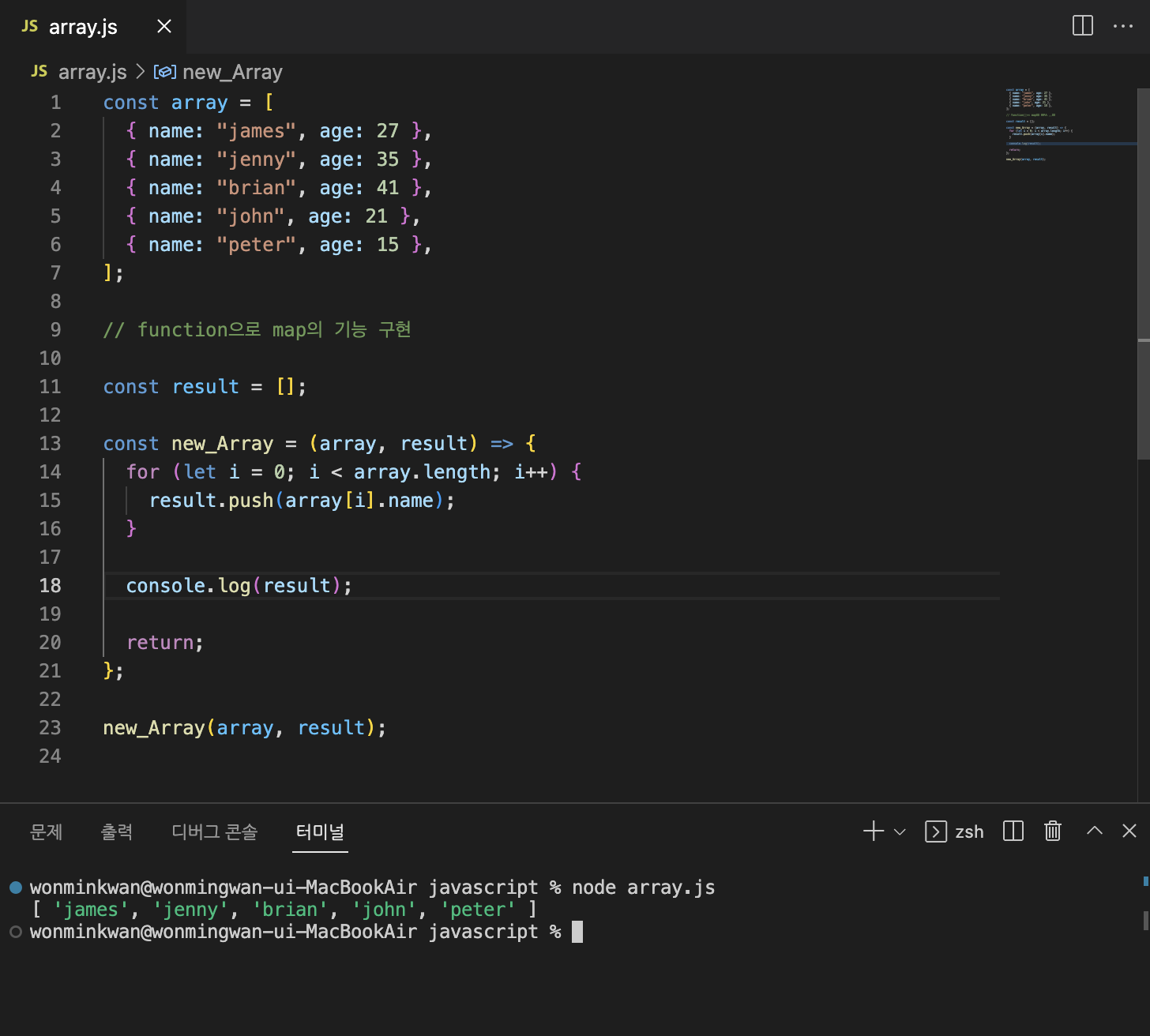This screenshot has height=1036, width=1150.
Task: Split the terminal pane
Action: tap(1013, 831)
